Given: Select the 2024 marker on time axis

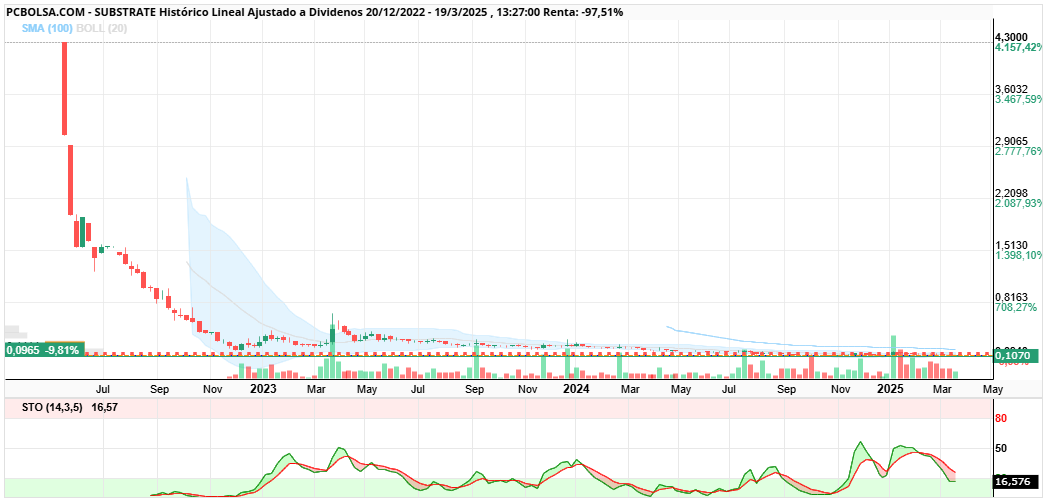Looking at the screenshot, I should 576,389.
